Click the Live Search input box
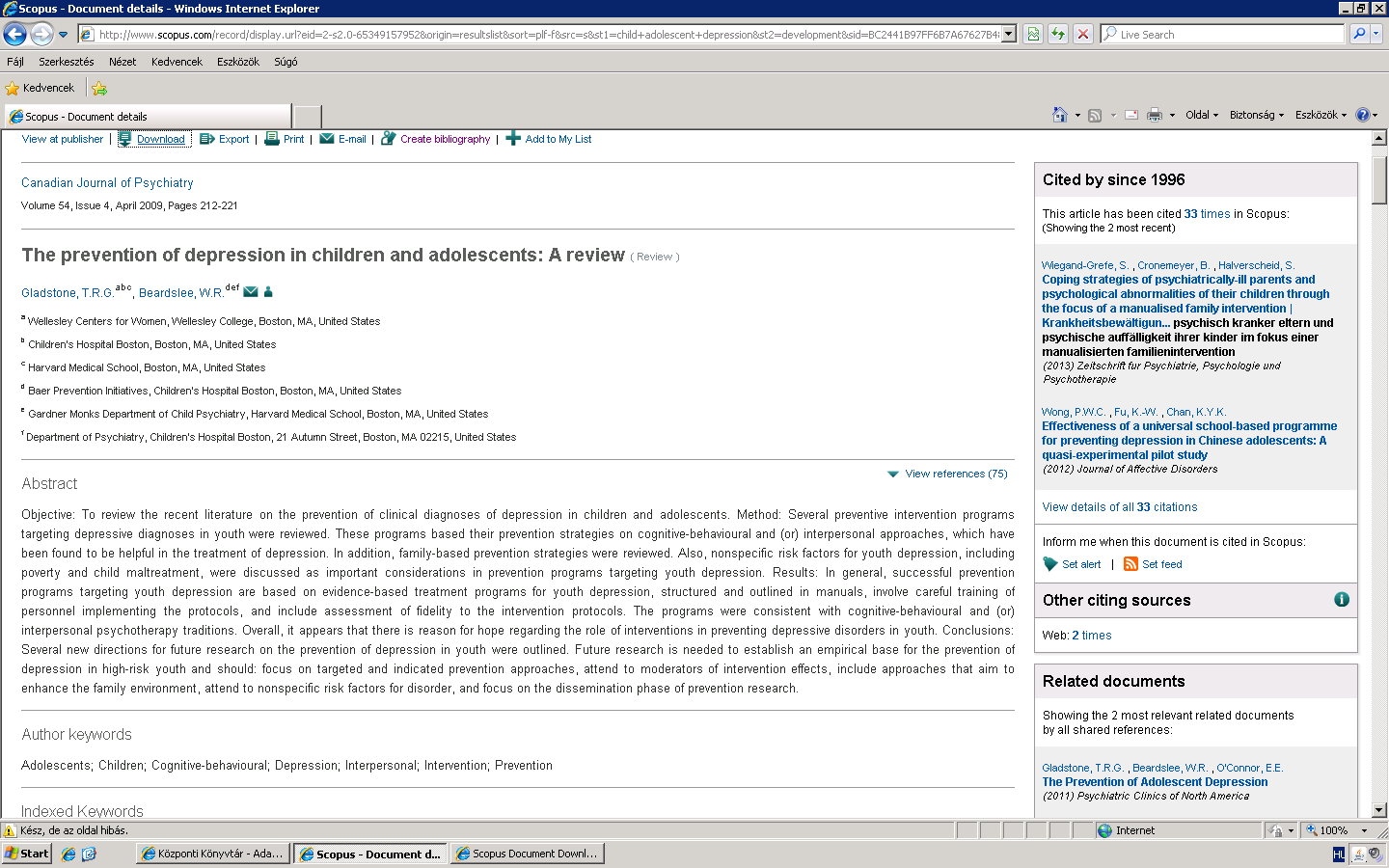 1222,35
